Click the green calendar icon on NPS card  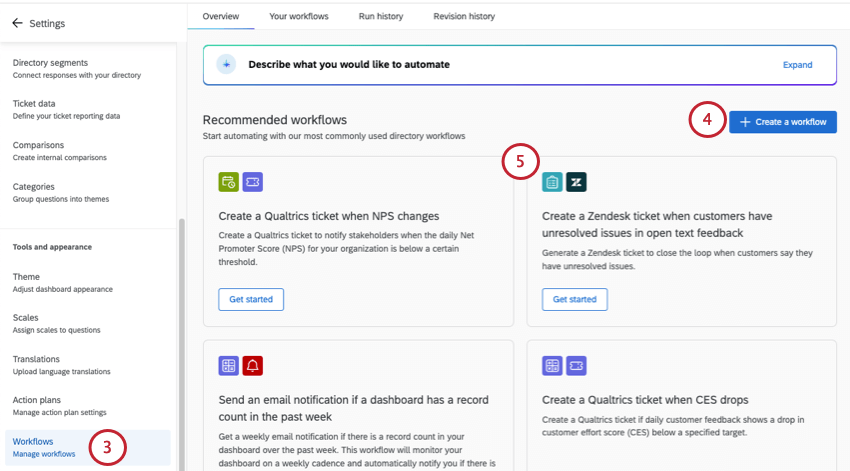(x=229, y=181)
